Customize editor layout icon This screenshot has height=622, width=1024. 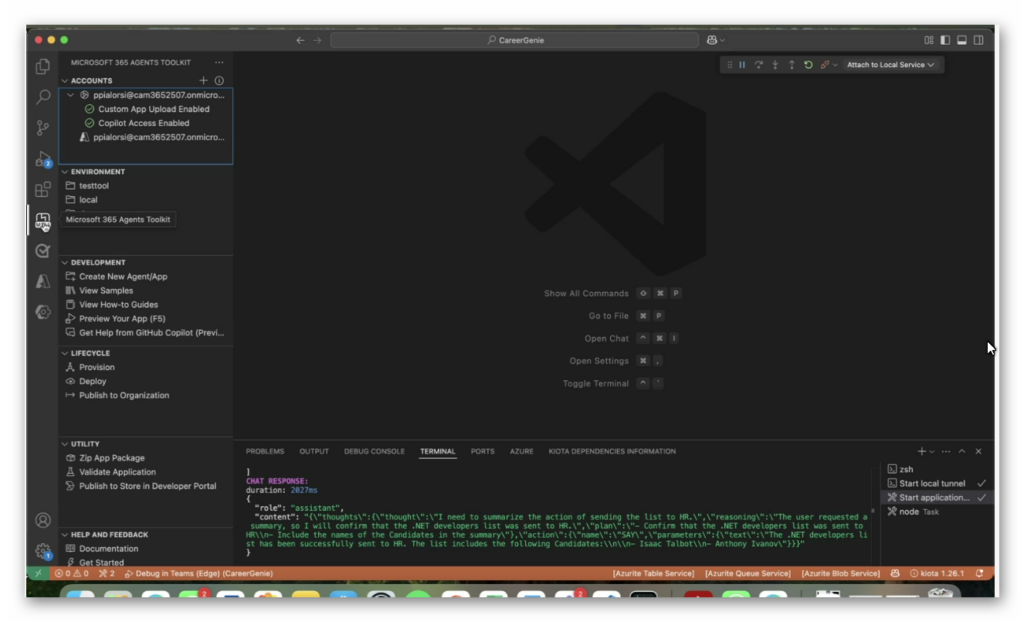[929, 41]
